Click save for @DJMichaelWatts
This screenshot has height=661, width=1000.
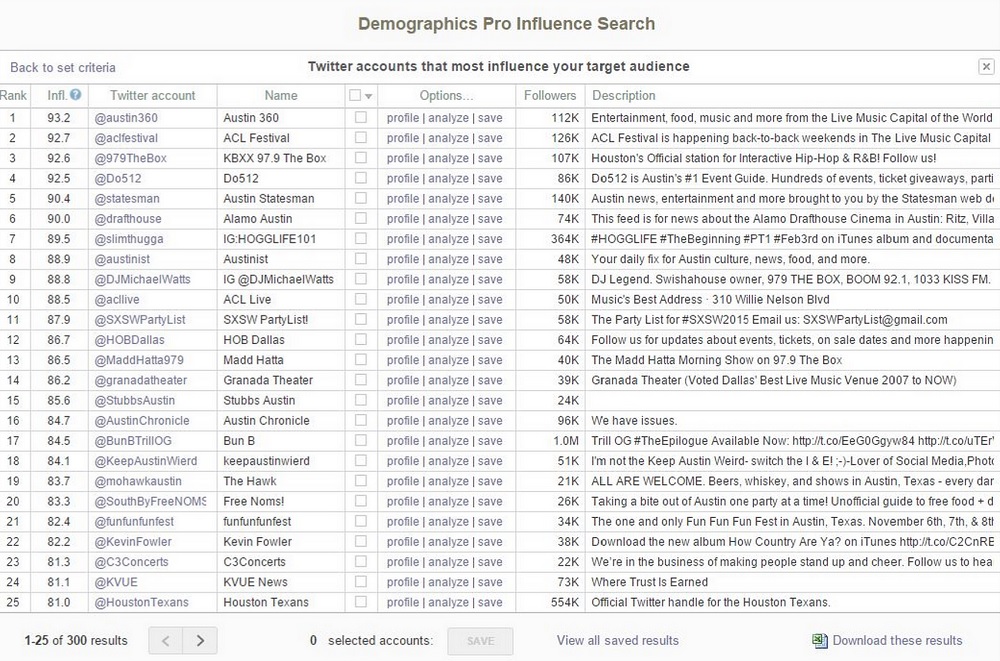490,279
